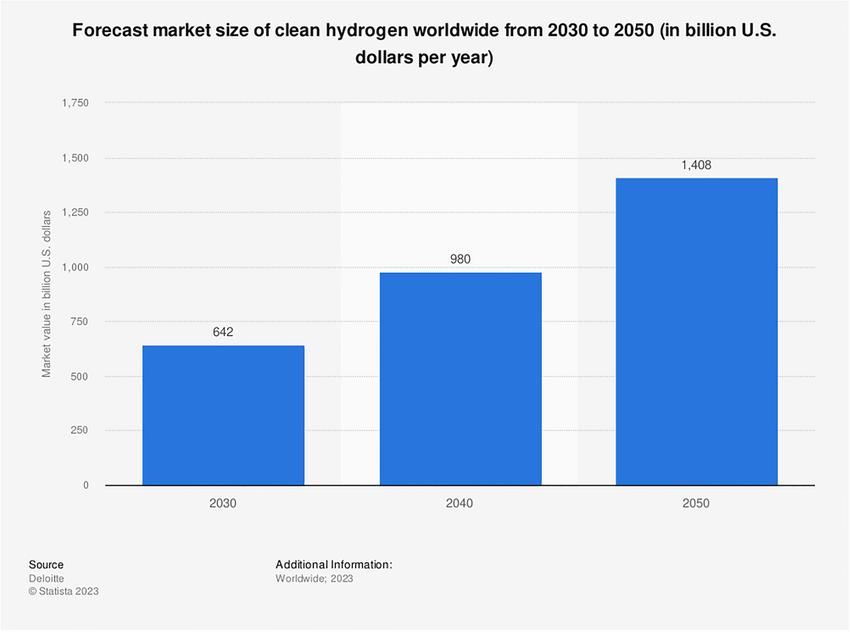Screen dimensions: 850x632
Task: Select the 980 value label
Action: pyautogui.click(x=460, y=259)
